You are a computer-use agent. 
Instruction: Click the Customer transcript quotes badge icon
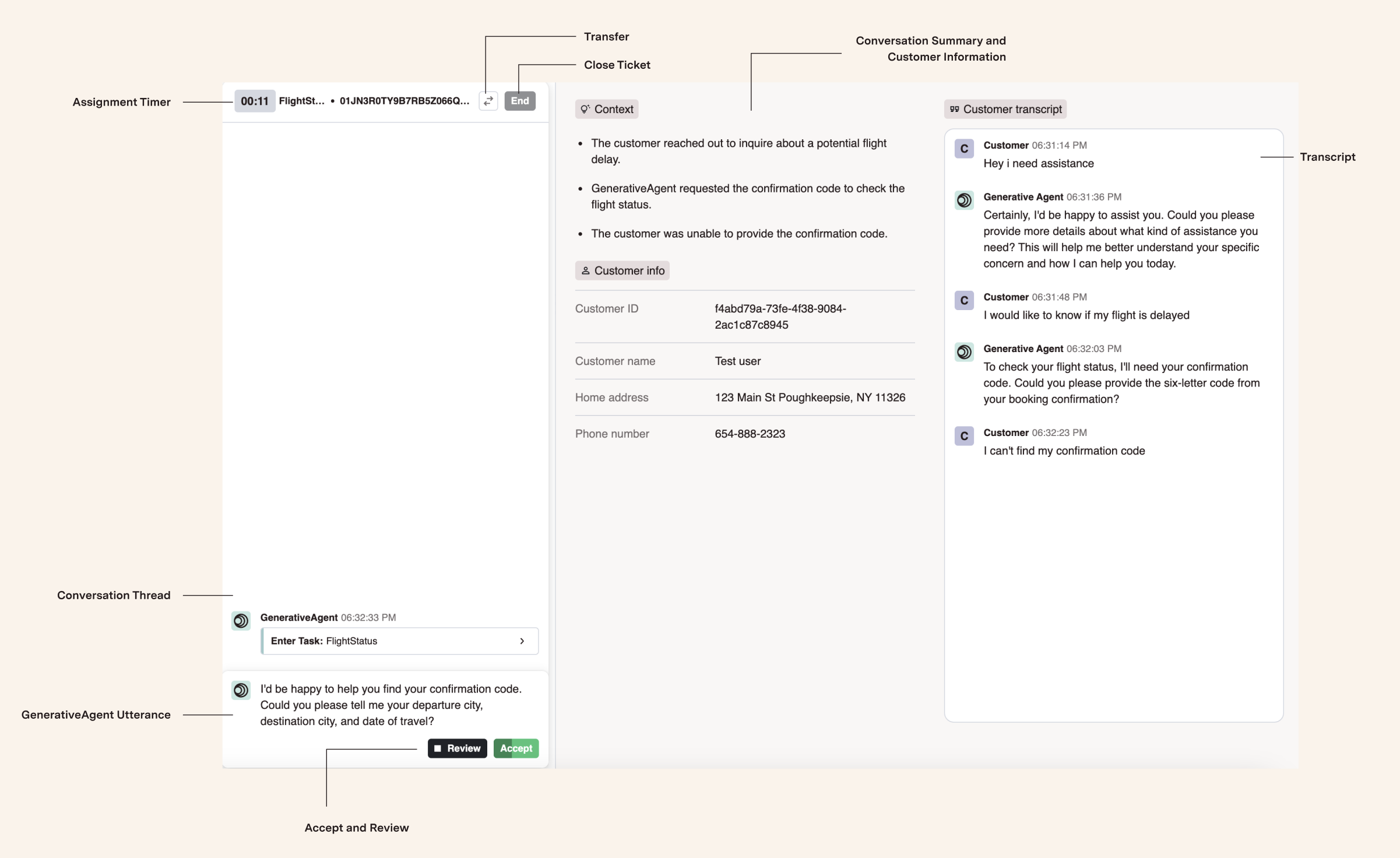tap(955, 108)
